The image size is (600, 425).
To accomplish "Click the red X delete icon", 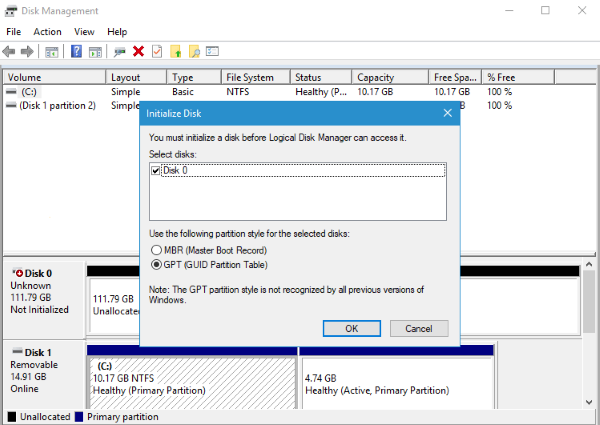I will pyautogui.click(x=138, y=51).
